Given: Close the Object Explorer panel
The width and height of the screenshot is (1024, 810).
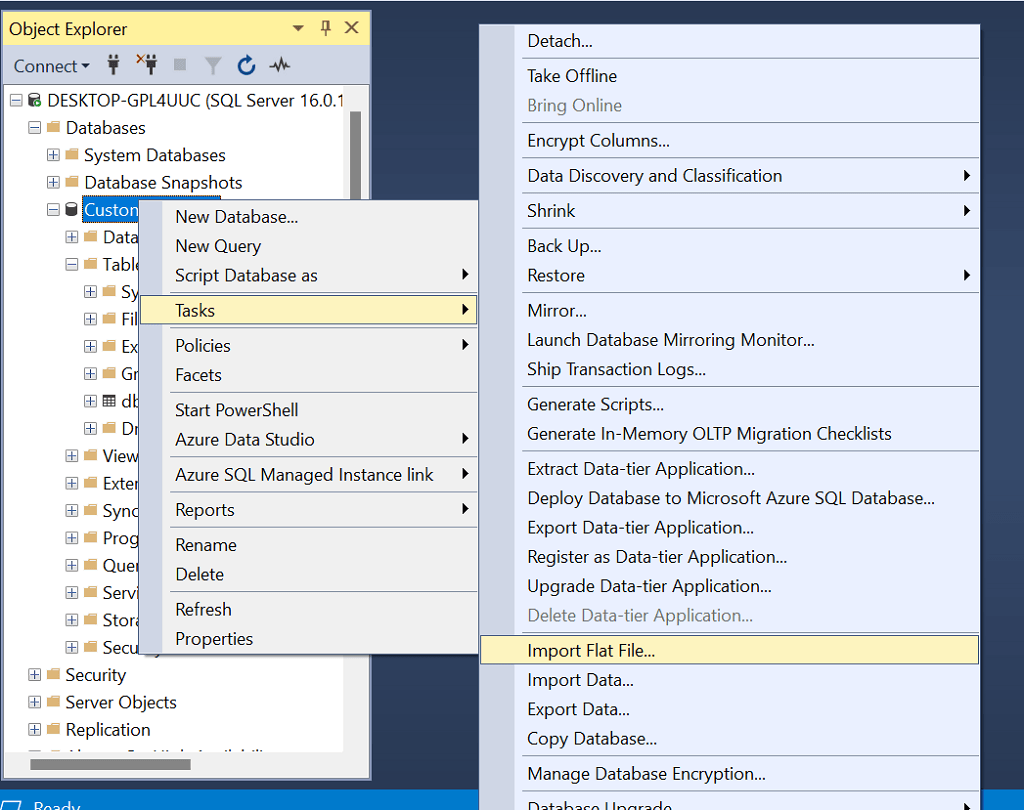Looking at the screenshot, I should pyautogui.click(x=352, y=27).
